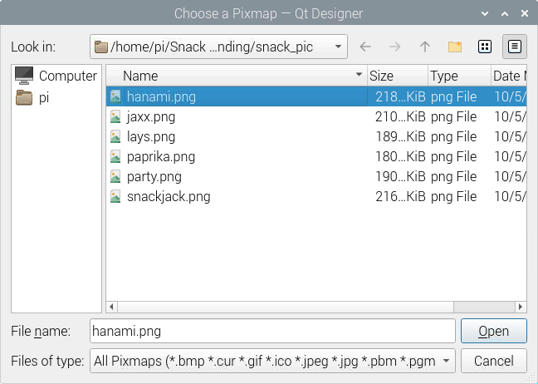Select the jaxx.png file
538x384 pixels.
[151, 117]
